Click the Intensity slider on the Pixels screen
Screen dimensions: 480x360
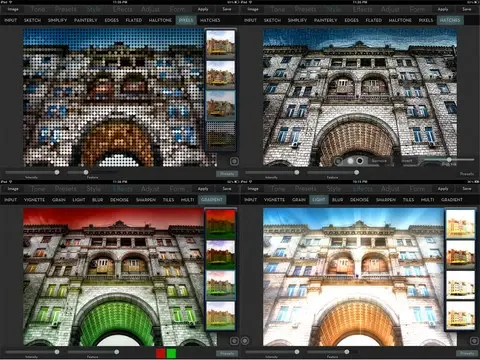point(32,172)
